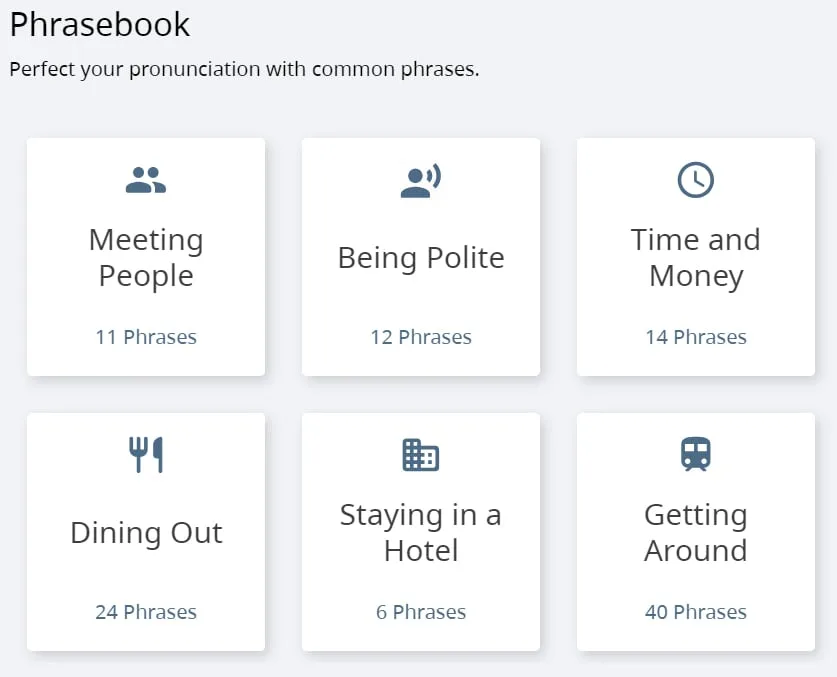
Task: Click the hotel building icon
Action: click(x=421, y=455)
